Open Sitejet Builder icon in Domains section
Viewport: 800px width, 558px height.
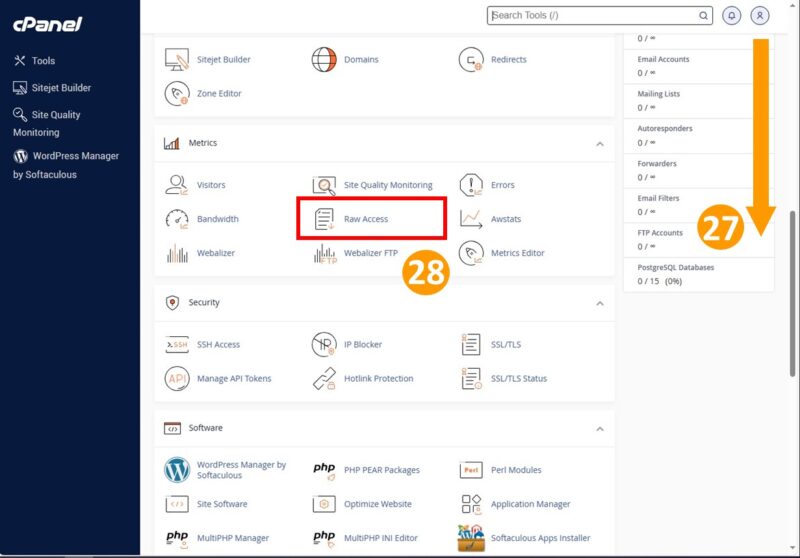[177, 60]
